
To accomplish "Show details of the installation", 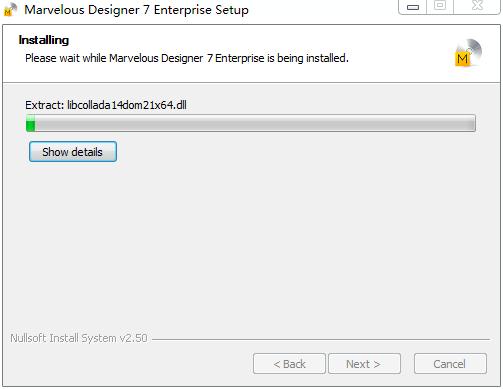I will click(73, 152).
